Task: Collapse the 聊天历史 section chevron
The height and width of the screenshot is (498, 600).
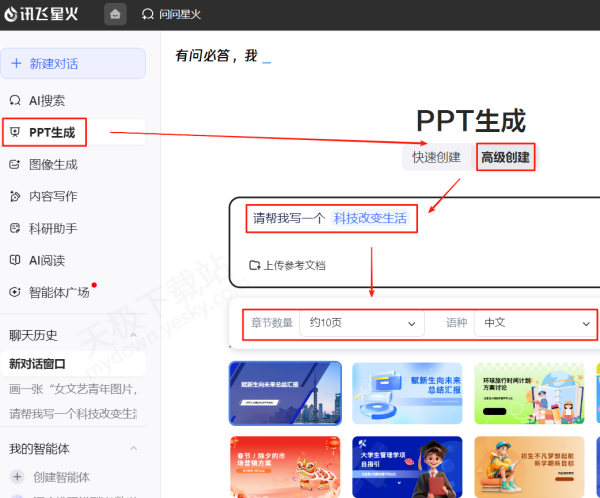Action: [x=134, y=335]
